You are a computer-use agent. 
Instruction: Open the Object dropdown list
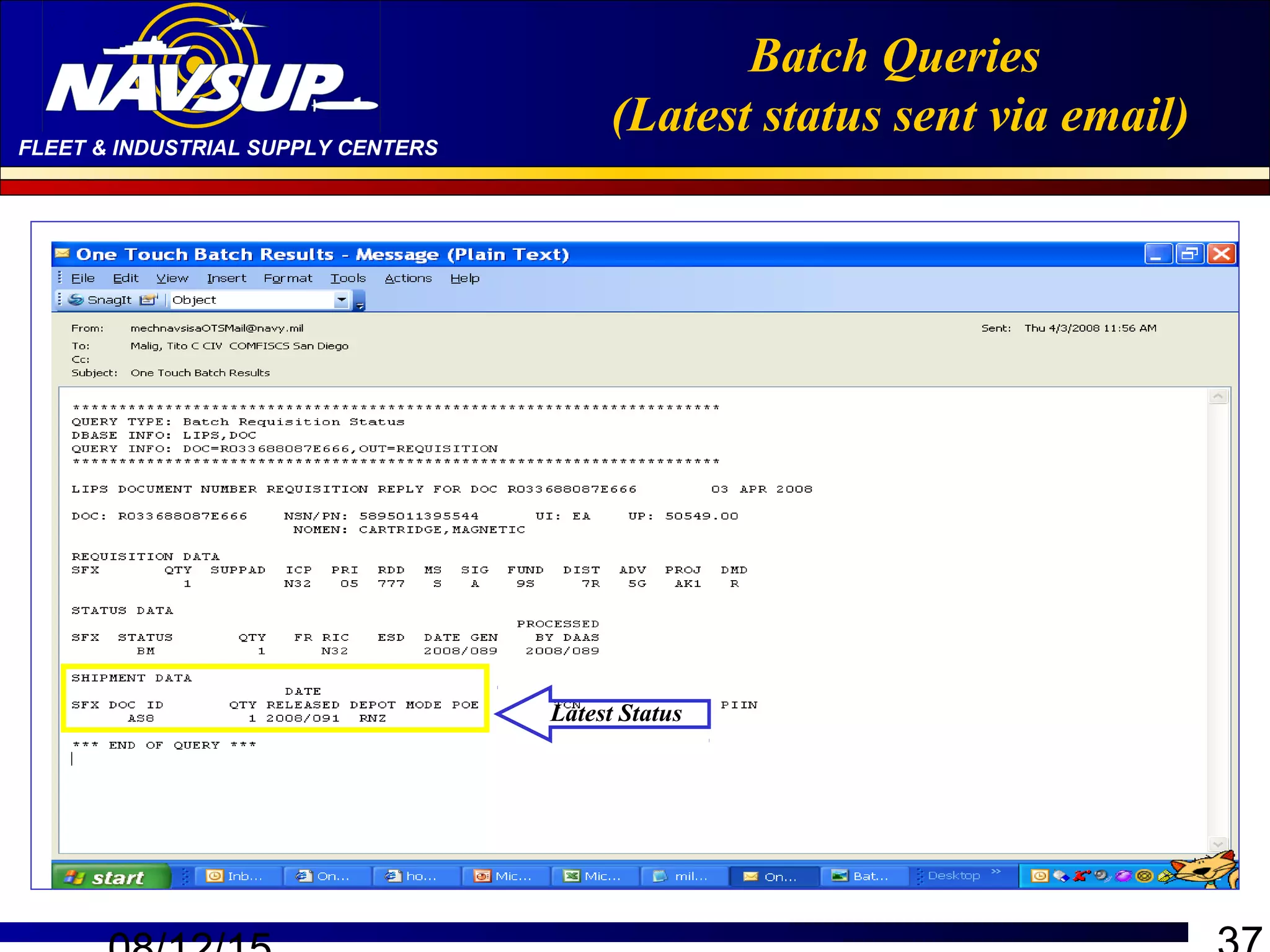341,300
